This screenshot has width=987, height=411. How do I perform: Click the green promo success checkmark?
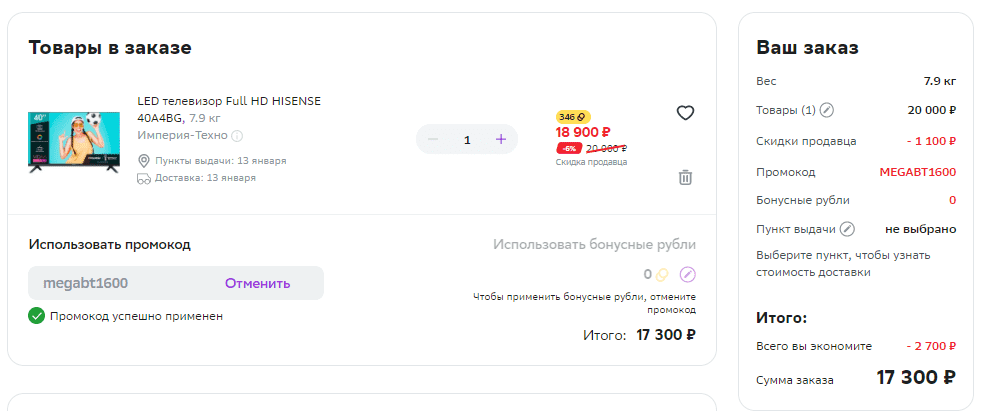(37, 316)
